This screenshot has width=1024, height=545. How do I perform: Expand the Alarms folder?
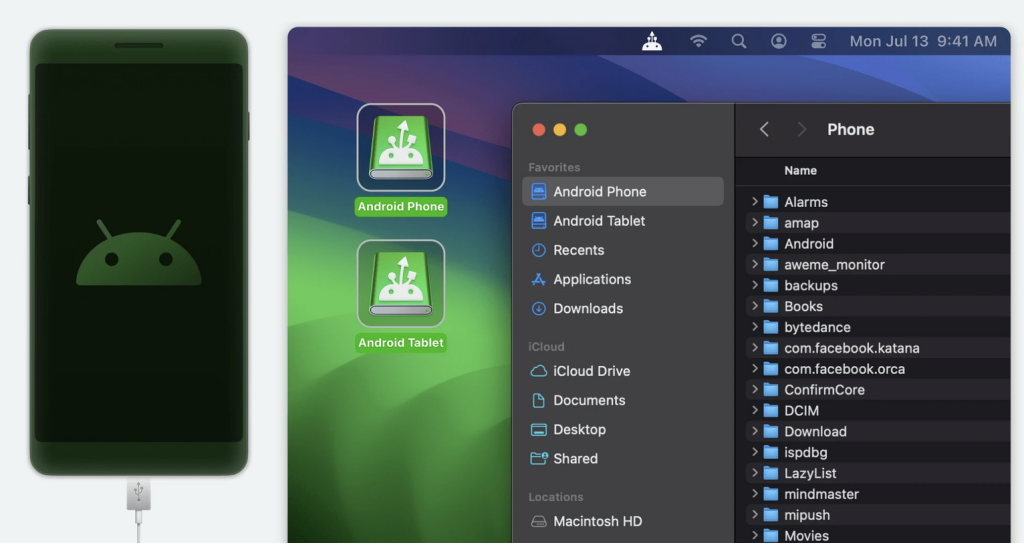754,202
